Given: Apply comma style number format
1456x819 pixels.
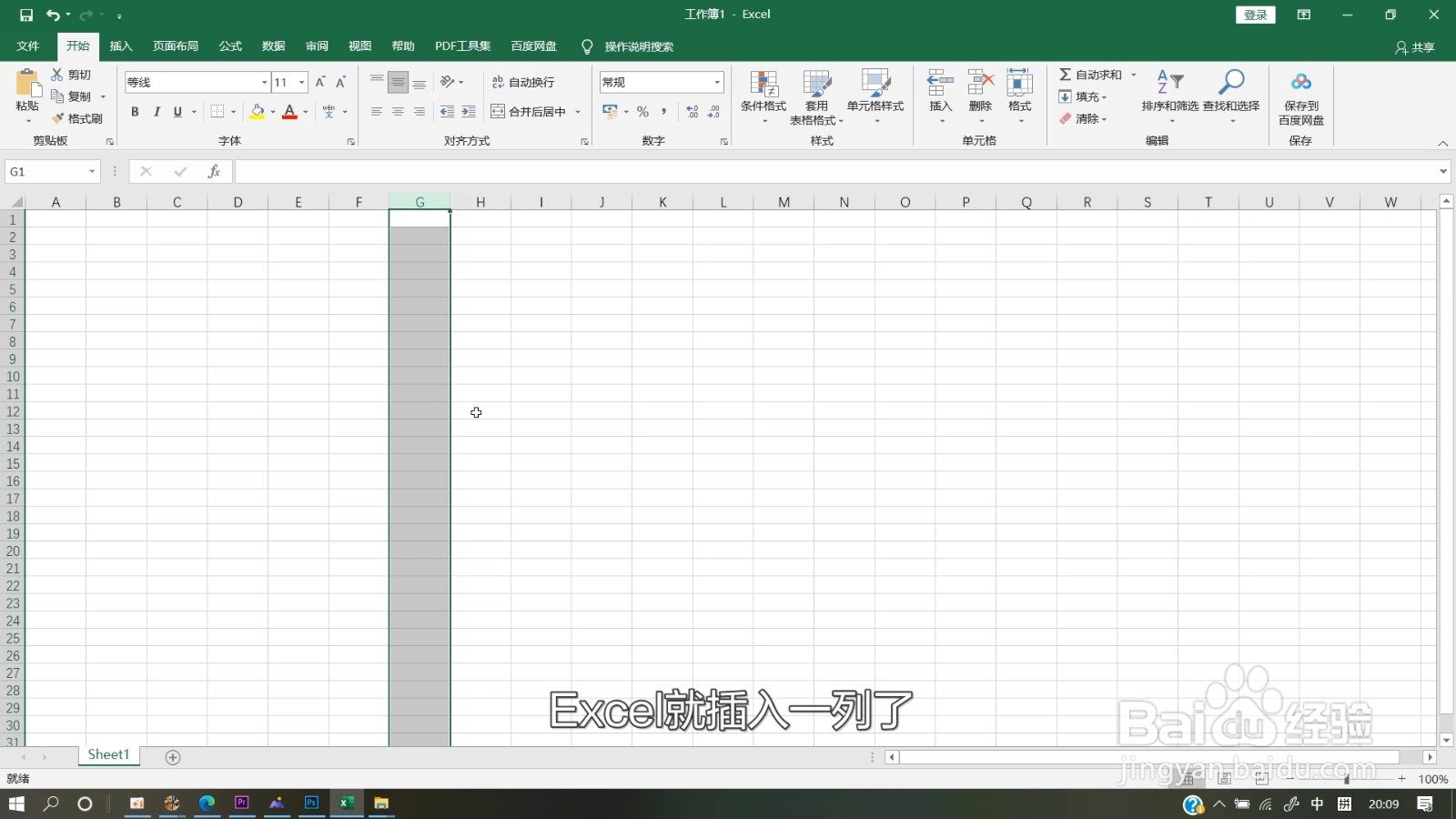Looking at the screenshot, I should pyautogui.click(x=664, y=111).
